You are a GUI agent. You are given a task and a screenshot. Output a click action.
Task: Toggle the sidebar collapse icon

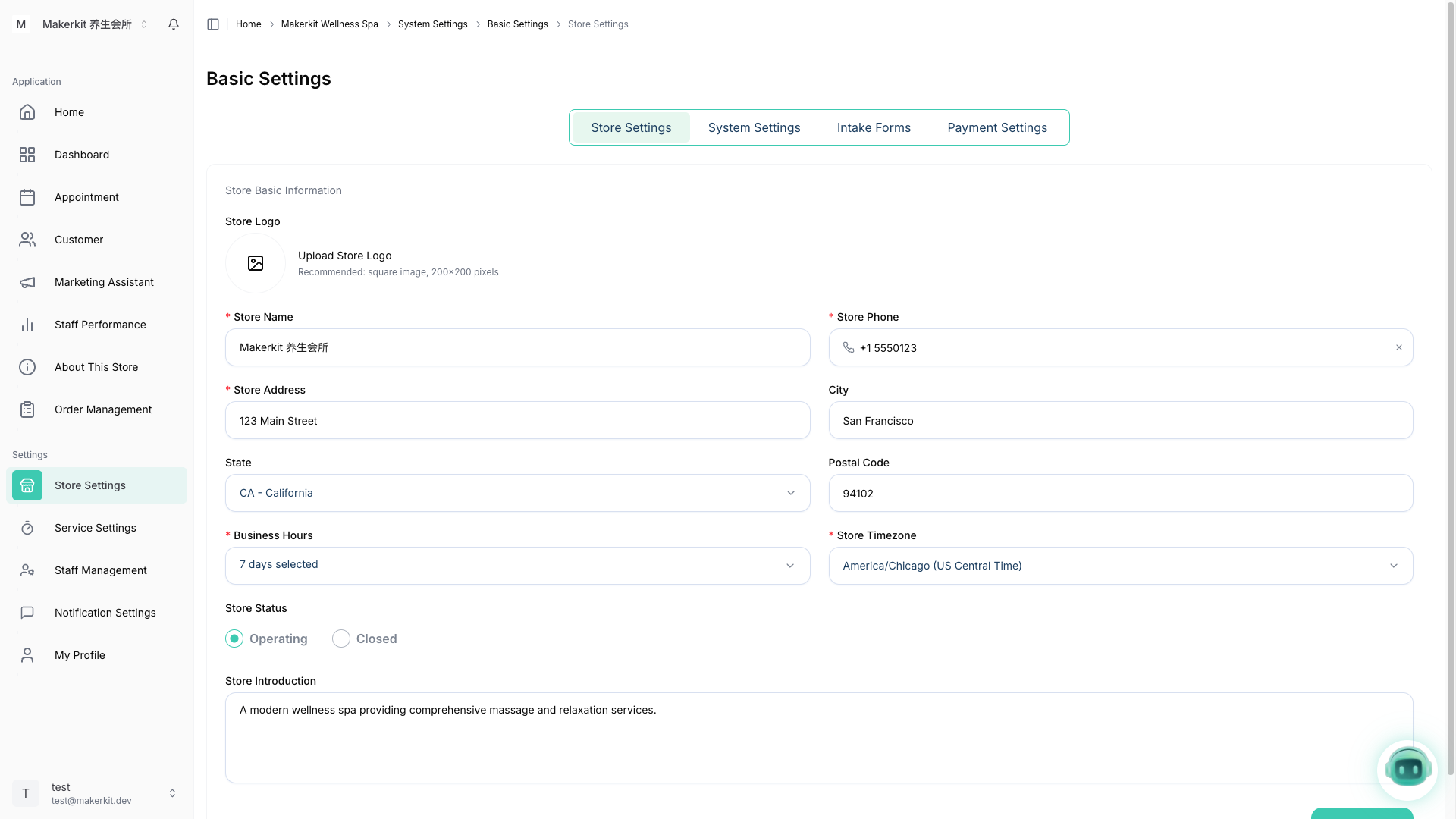coord(213,24)
